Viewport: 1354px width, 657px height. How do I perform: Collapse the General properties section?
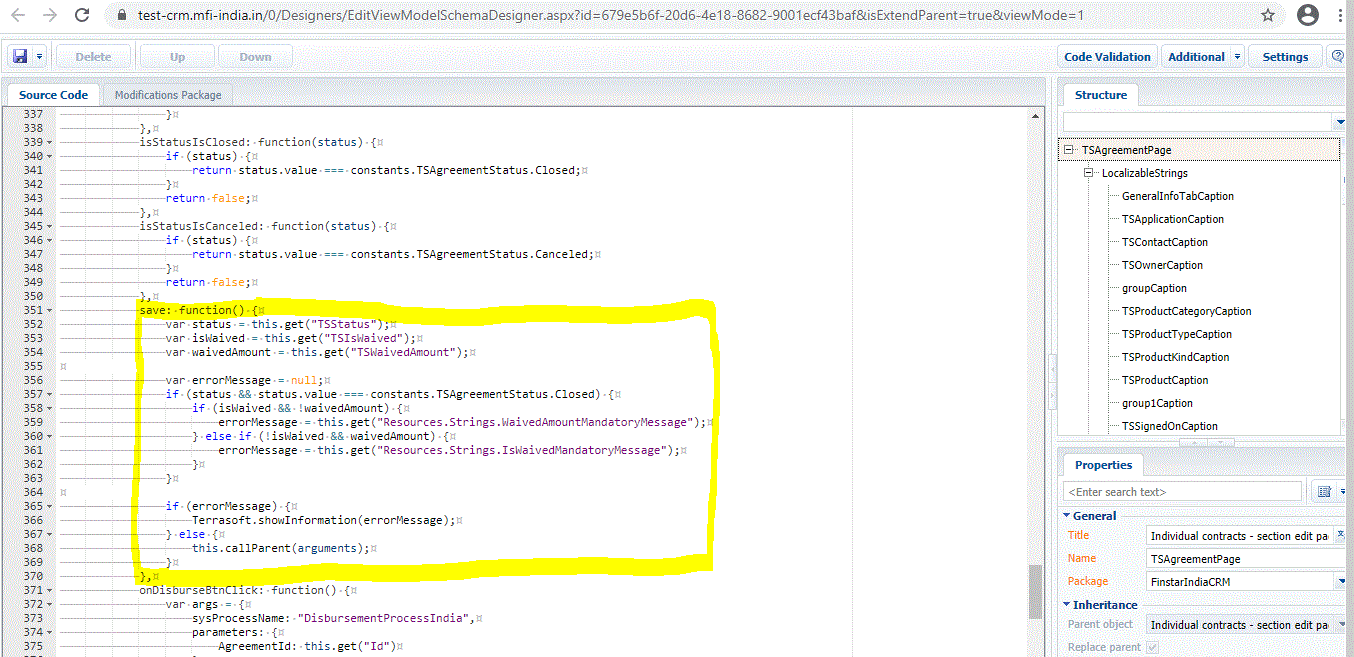point(1066,516)
